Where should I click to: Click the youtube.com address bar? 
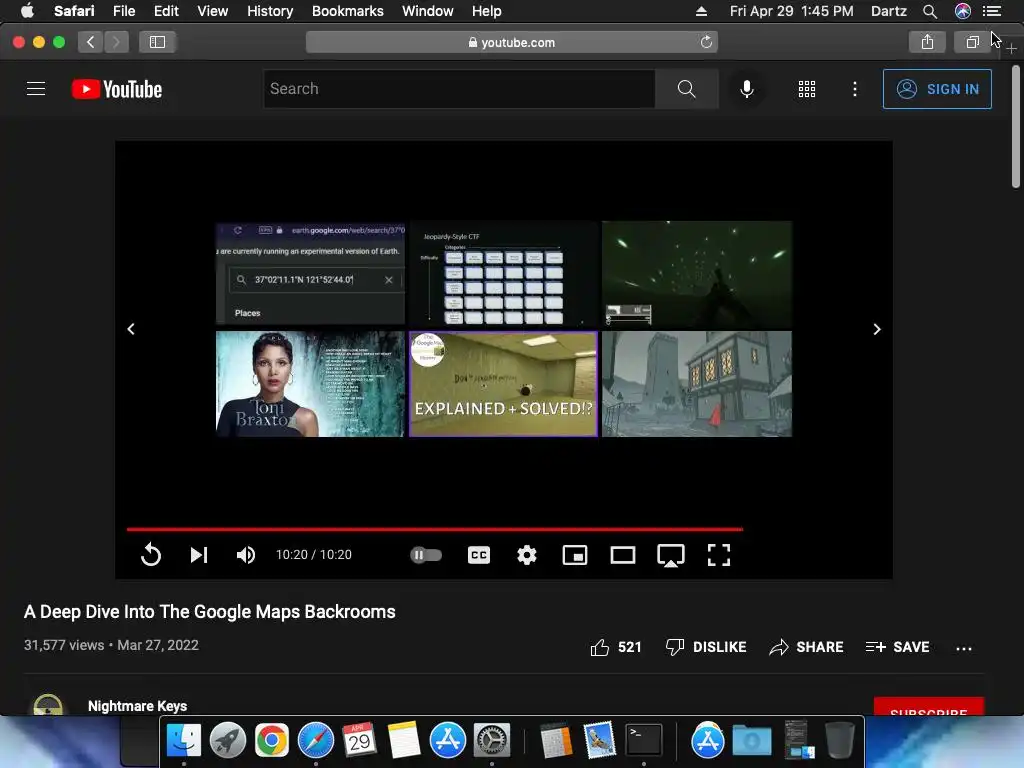pyautogui.click(x=511, y=42)
